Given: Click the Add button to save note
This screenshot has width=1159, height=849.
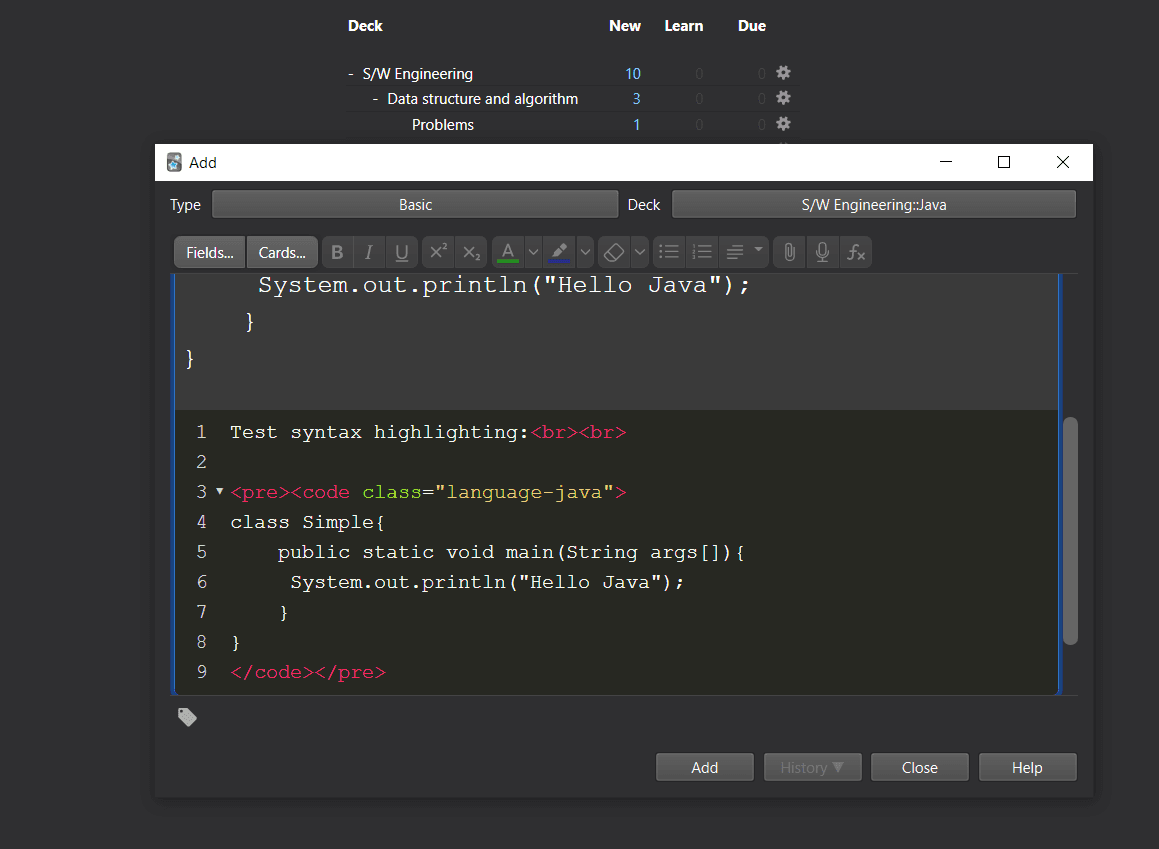Looking at the screenshot, I should coord(704,768).
